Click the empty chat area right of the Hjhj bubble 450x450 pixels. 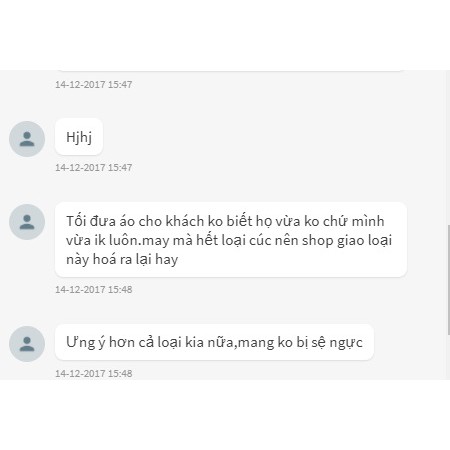tap(267, 137)
